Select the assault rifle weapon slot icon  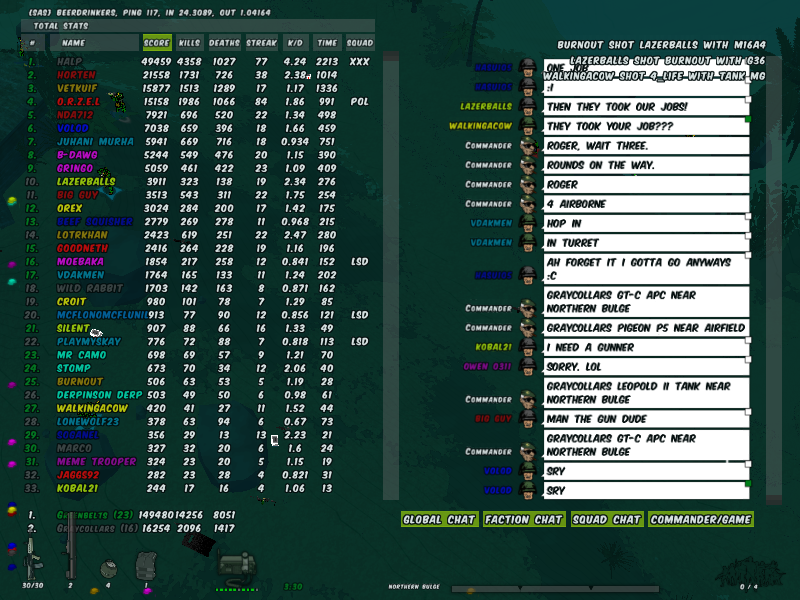(33, 560)
